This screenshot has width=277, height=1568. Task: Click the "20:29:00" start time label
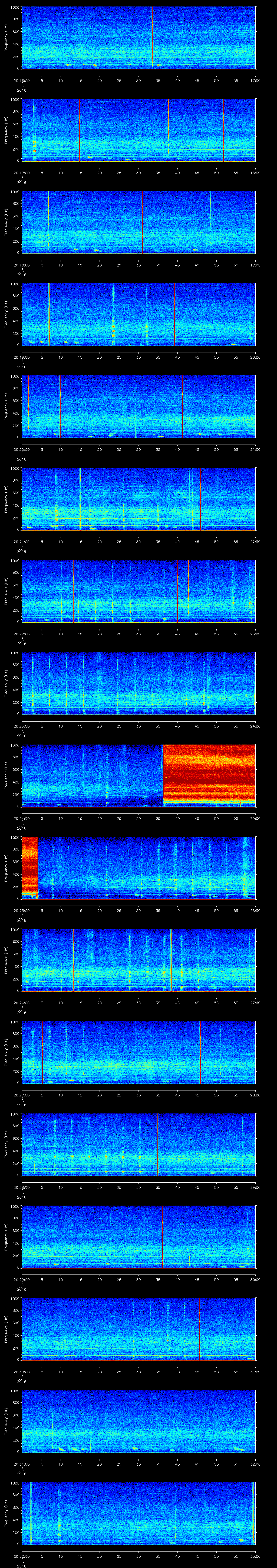21,1279
